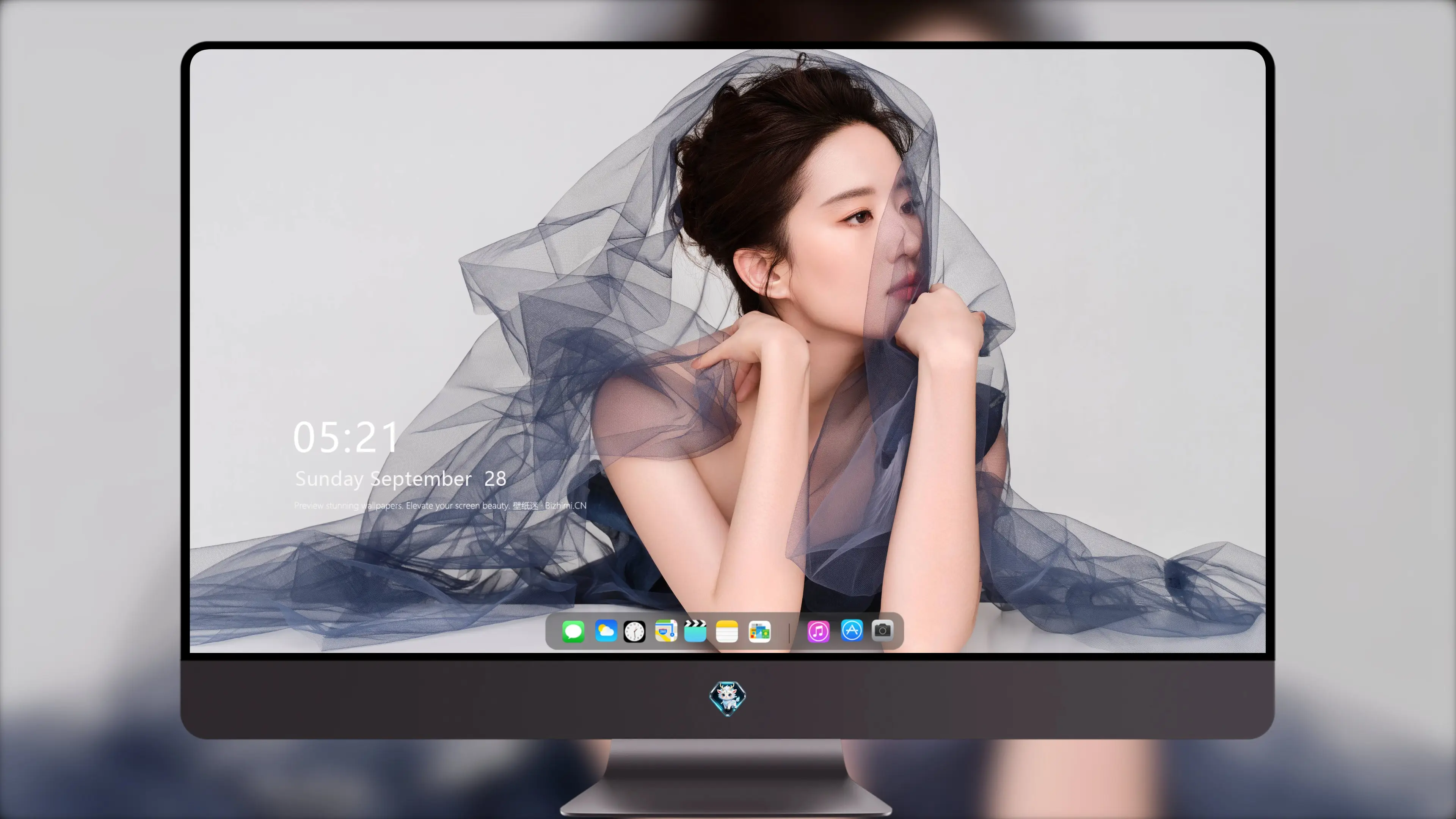This screenshot has height=819, width=1456.
Task: Open the Notes app in the dock
Action: [727, 631]
